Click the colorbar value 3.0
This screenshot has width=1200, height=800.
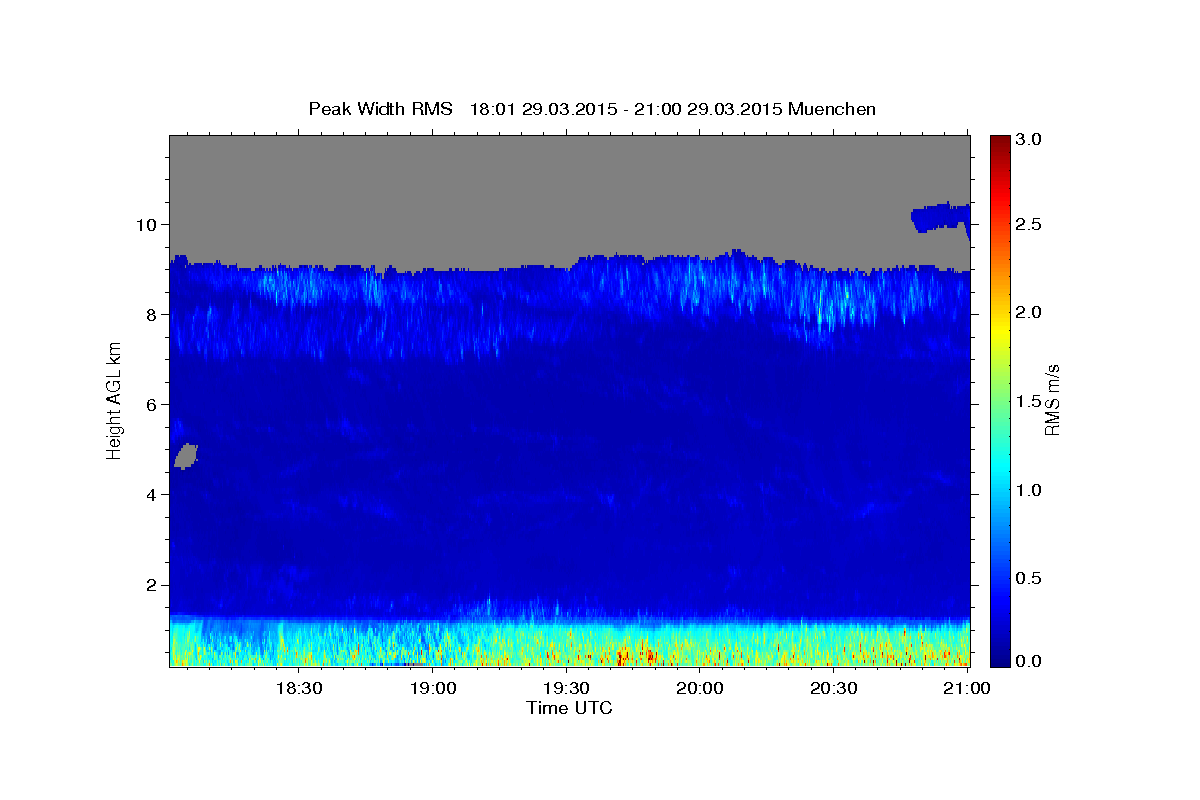[x=1030, y=140]
